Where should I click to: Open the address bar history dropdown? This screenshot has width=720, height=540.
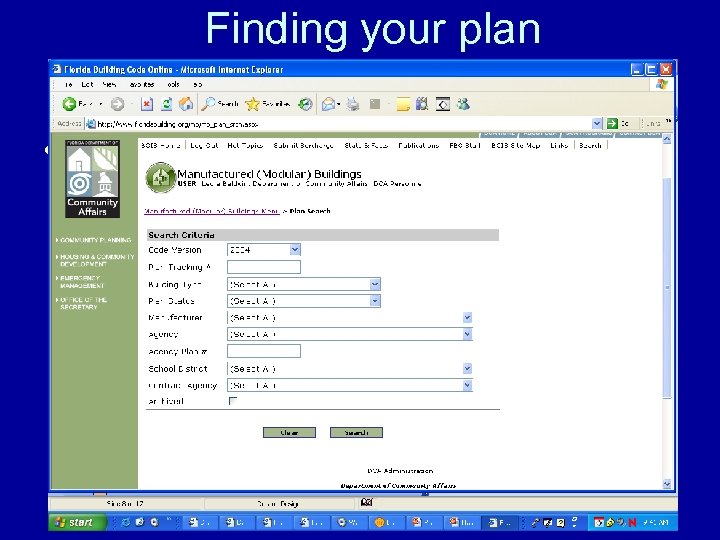[596, 123]
